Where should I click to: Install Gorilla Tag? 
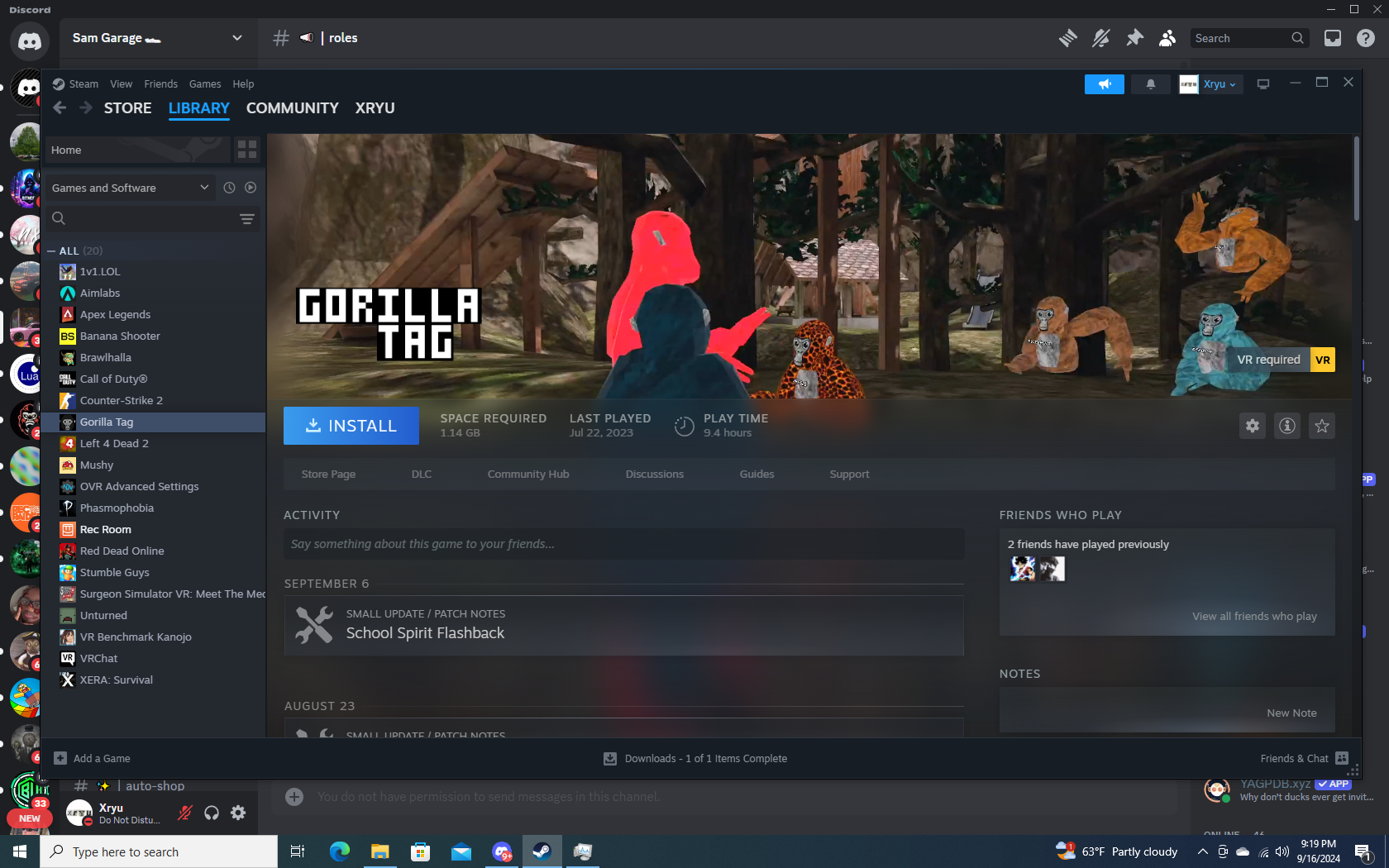pos(351,426)
